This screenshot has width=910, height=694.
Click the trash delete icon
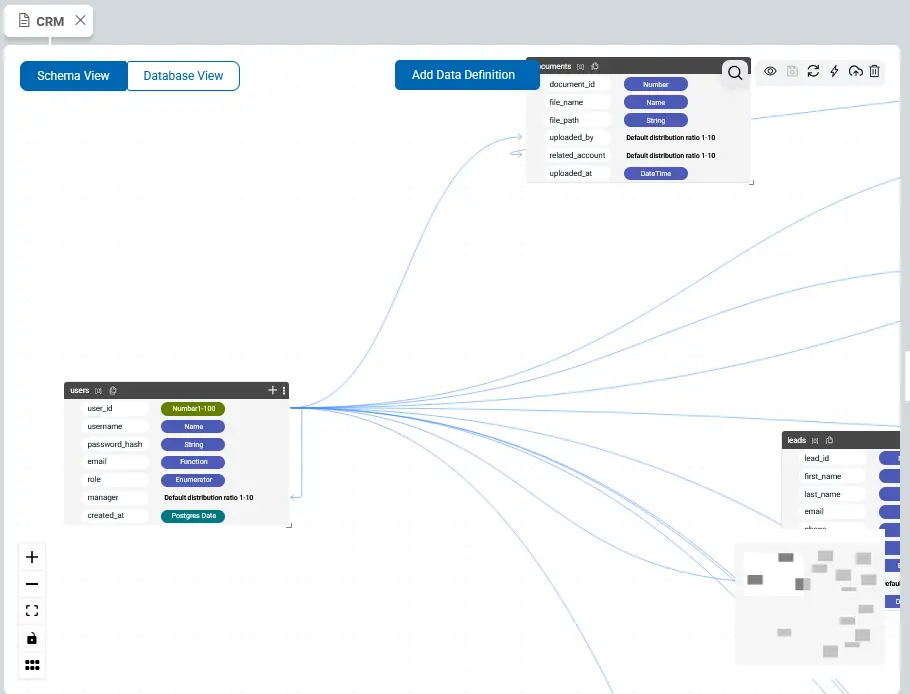click(x=875, y=71)
